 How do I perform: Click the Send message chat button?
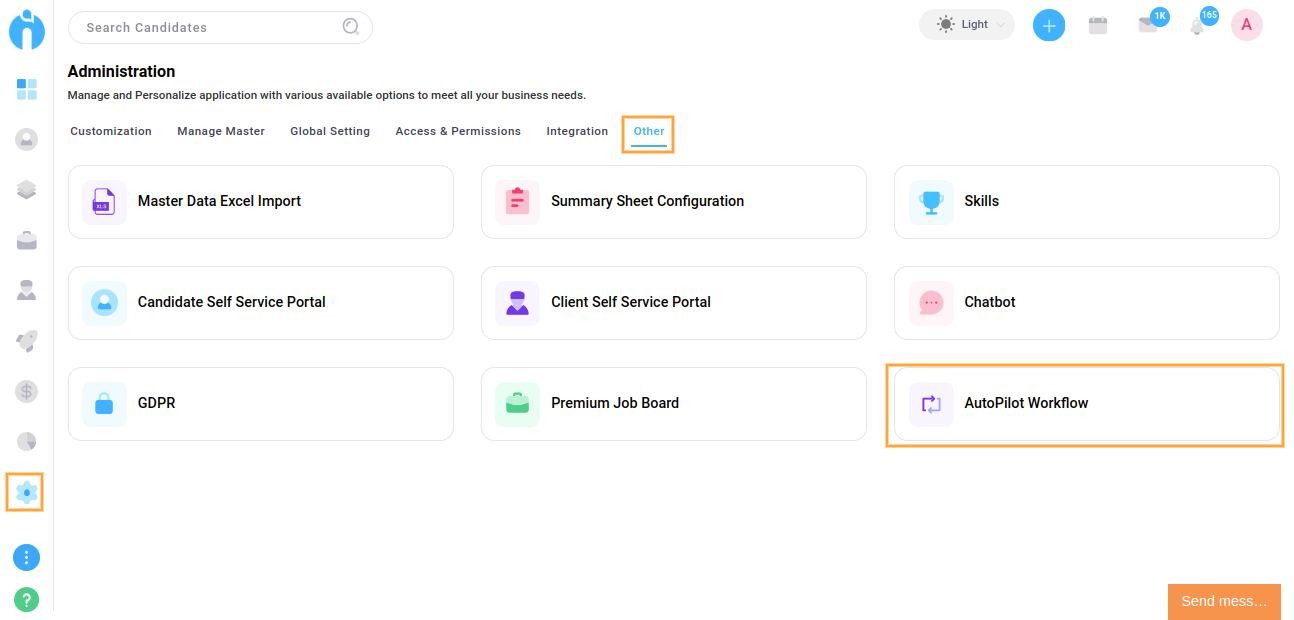[x=1223, y=601]
